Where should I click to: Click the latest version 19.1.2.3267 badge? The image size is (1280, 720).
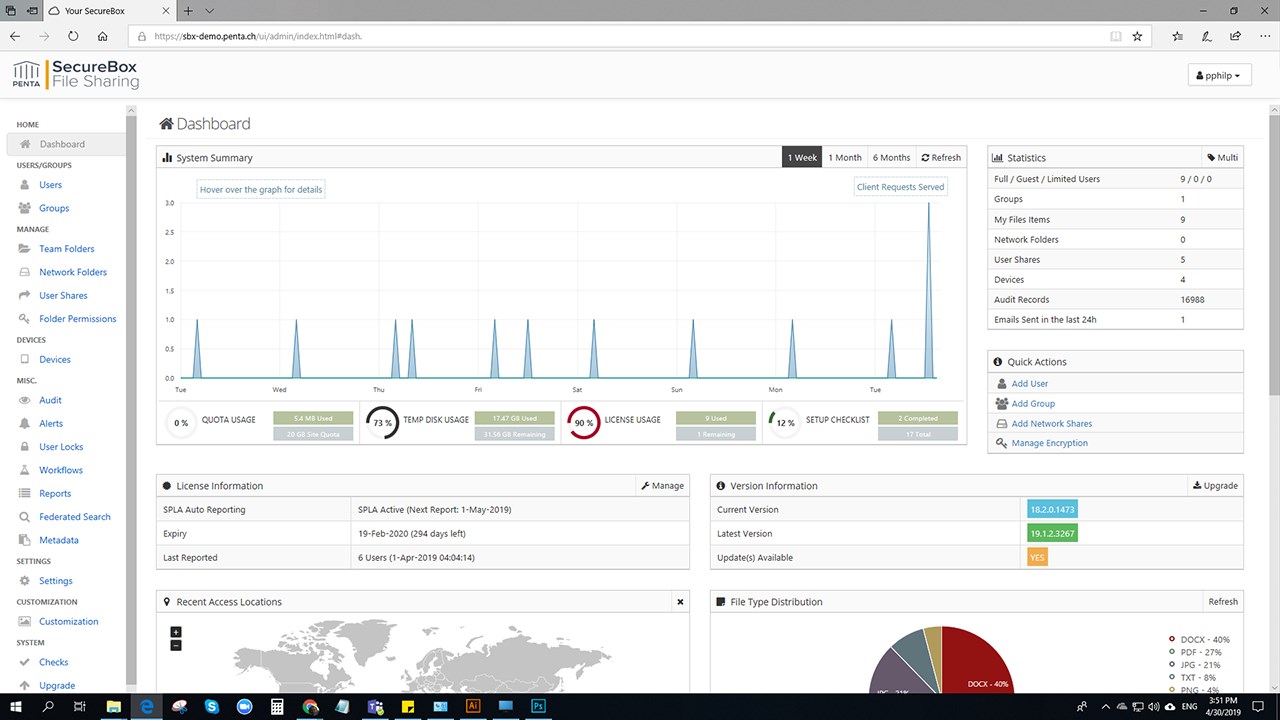pyautogui.click(x=1052, y=534)
